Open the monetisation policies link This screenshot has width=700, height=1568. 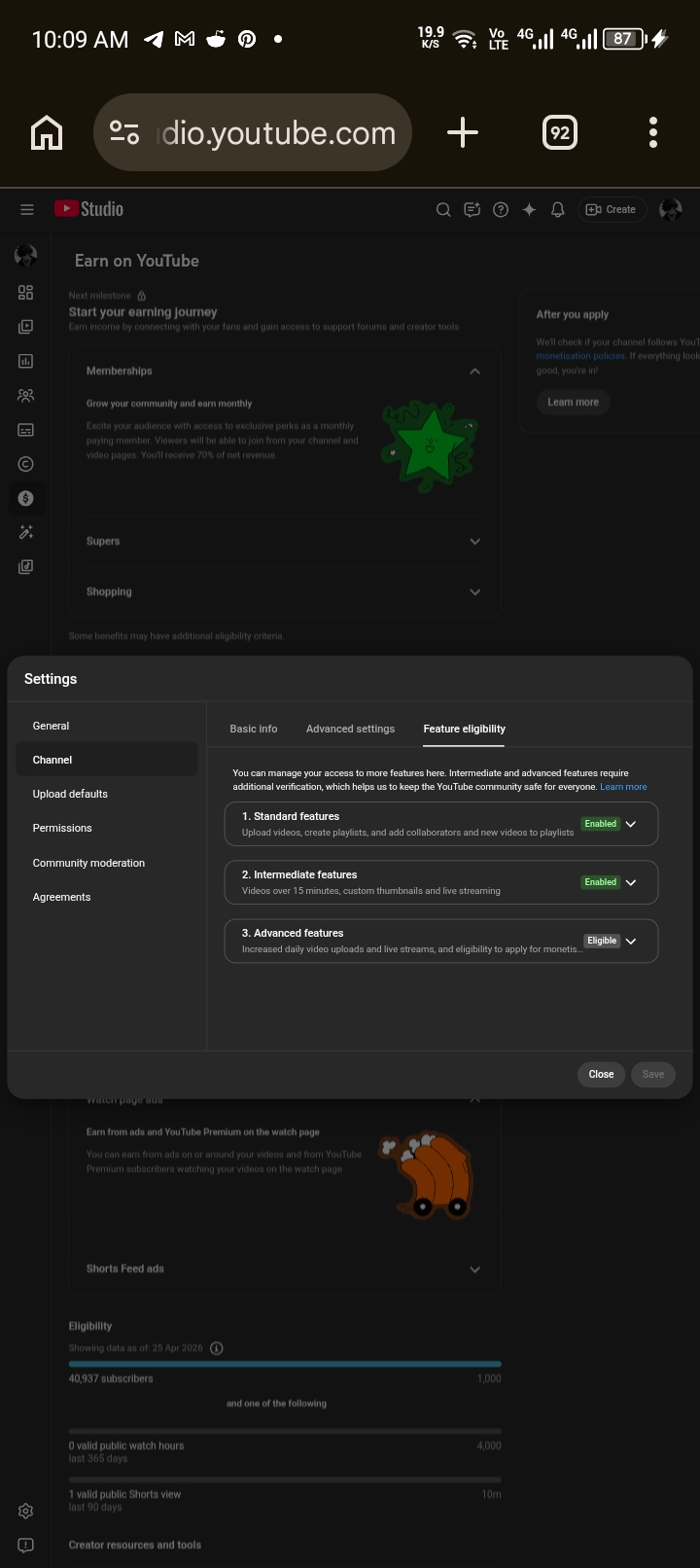(x=579, y=356)
